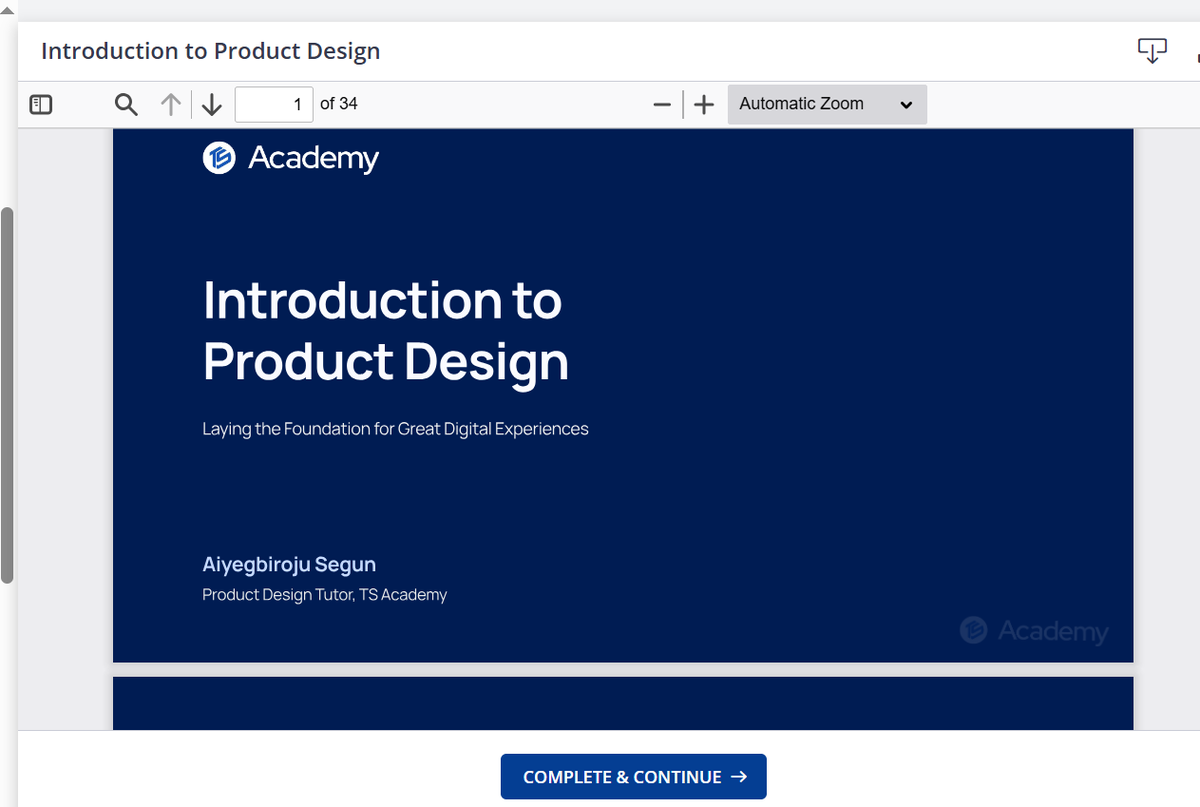Zoom out with the minus icon
Image resolution: width=1200 pixels, height=807 pixels.
pyautogui.click(x=661, y=104)
